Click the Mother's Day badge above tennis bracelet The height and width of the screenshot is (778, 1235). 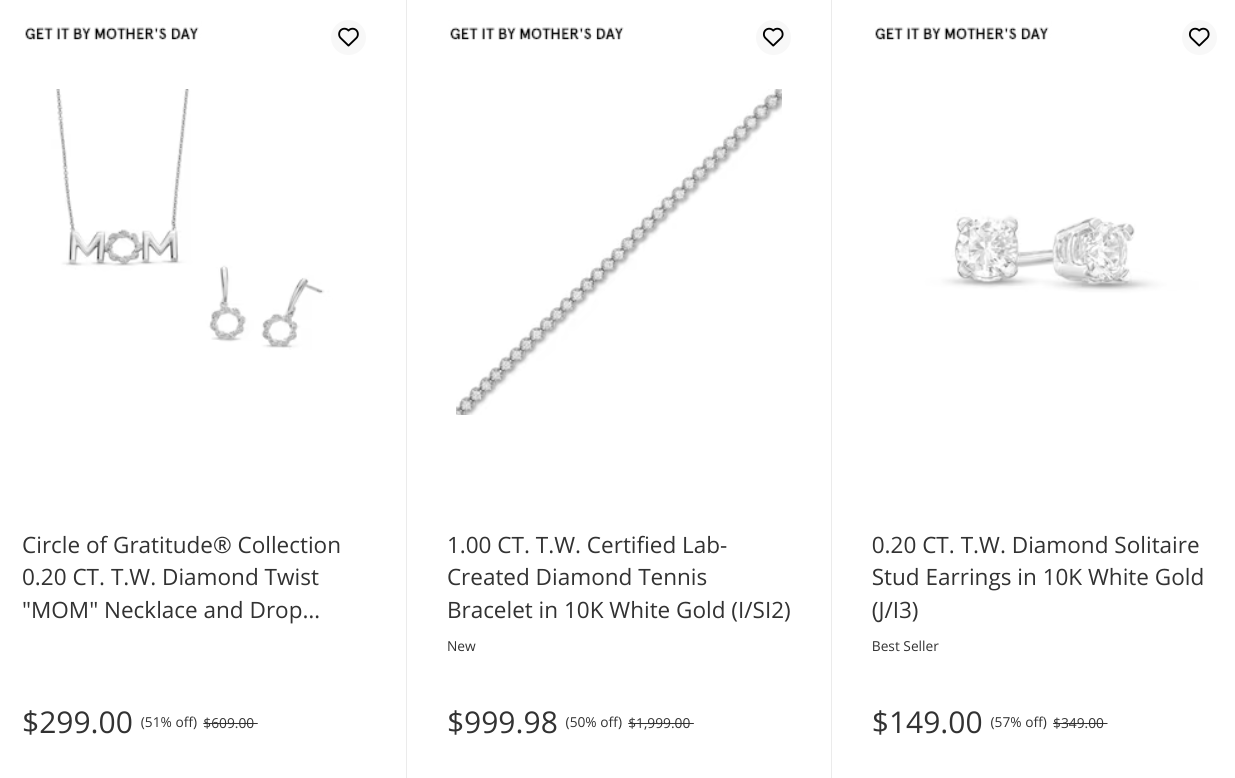click(537, 34)
